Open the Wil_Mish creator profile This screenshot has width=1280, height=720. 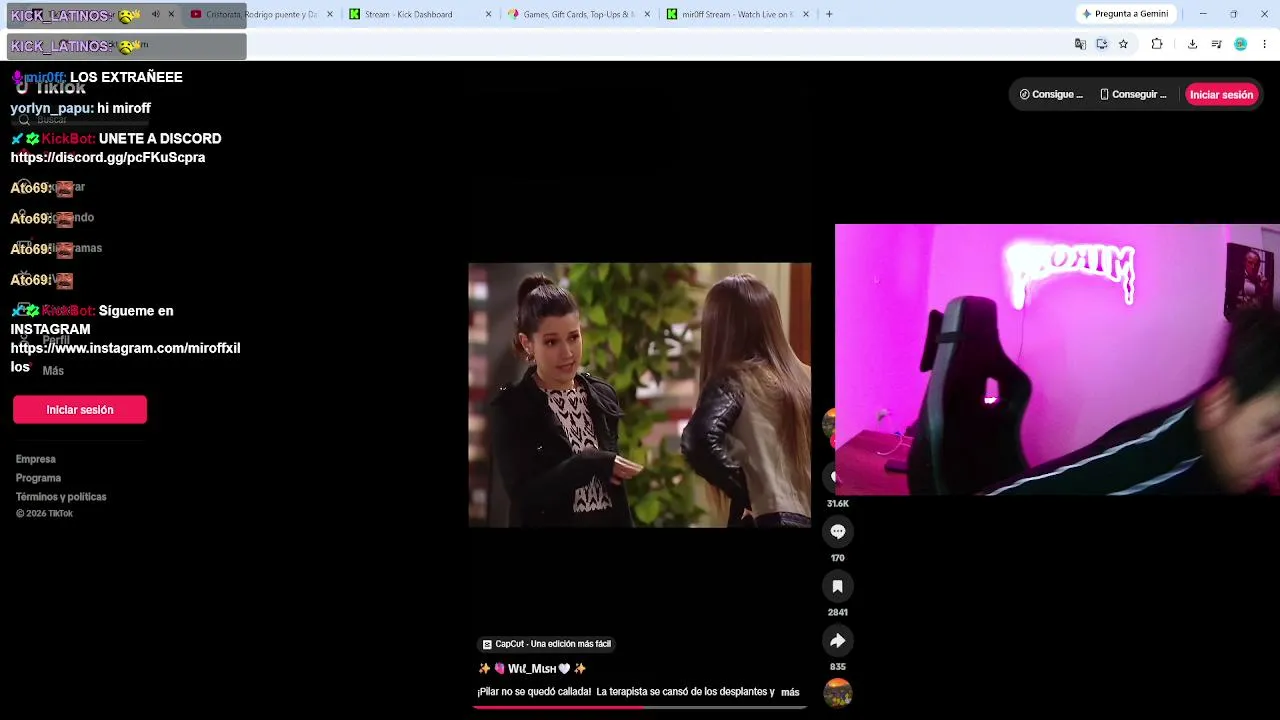(x=533, y=668)
